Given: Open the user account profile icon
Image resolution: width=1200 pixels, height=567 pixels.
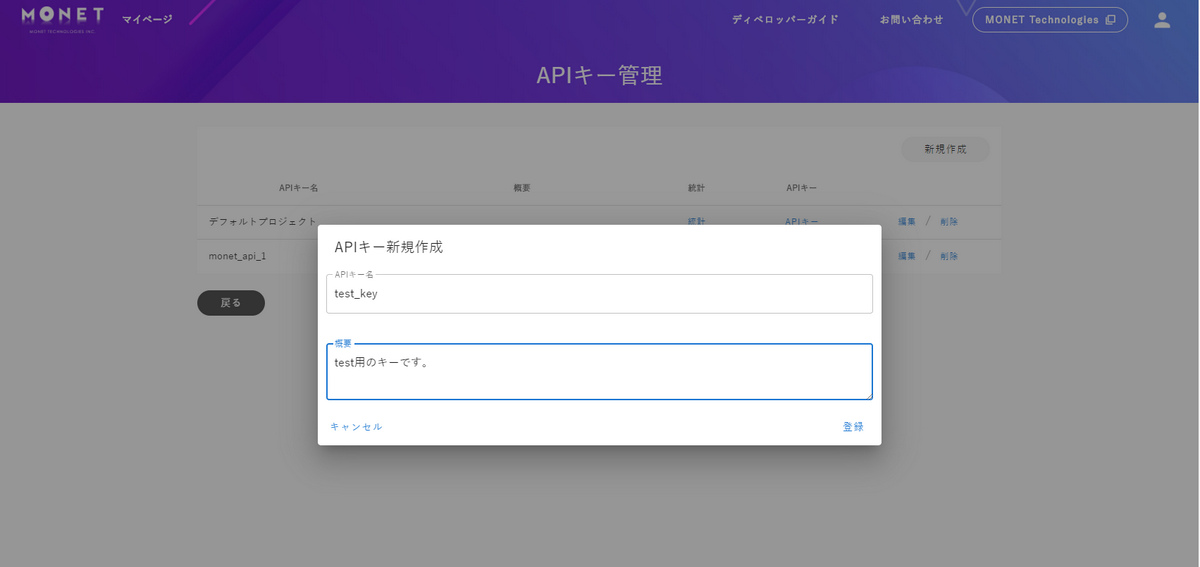Looking at the screenshot, I should (1162, 20).
